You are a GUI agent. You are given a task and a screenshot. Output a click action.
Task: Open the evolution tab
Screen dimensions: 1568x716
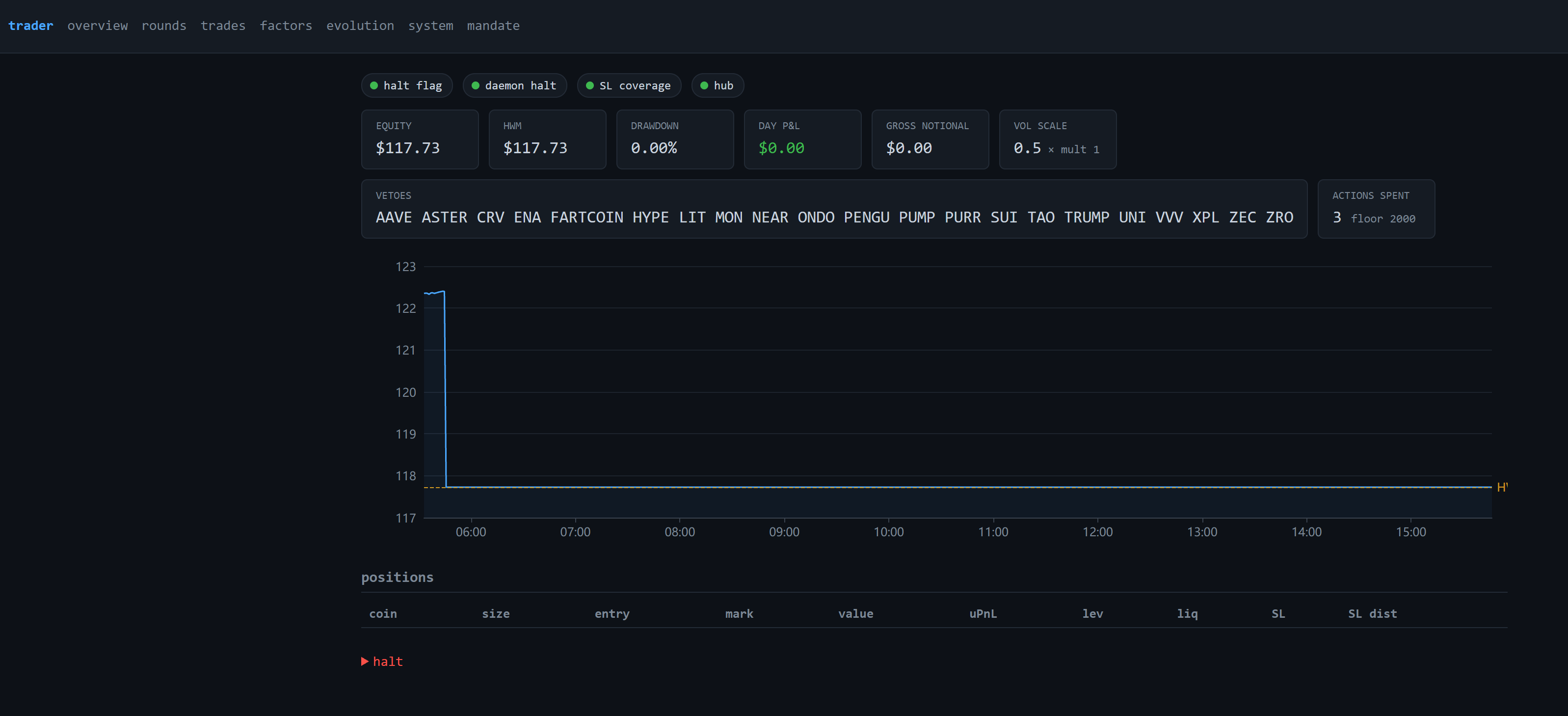pos(360,26)
